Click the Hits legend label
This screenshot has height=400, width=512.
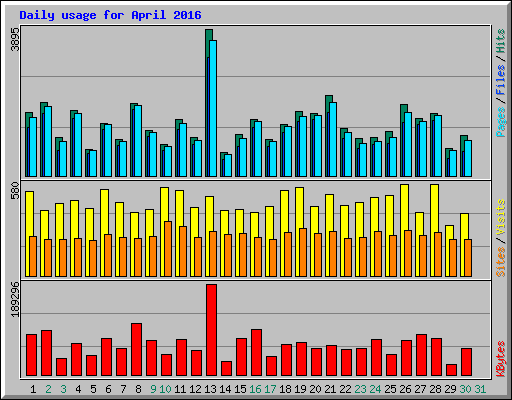click(501, 41)
